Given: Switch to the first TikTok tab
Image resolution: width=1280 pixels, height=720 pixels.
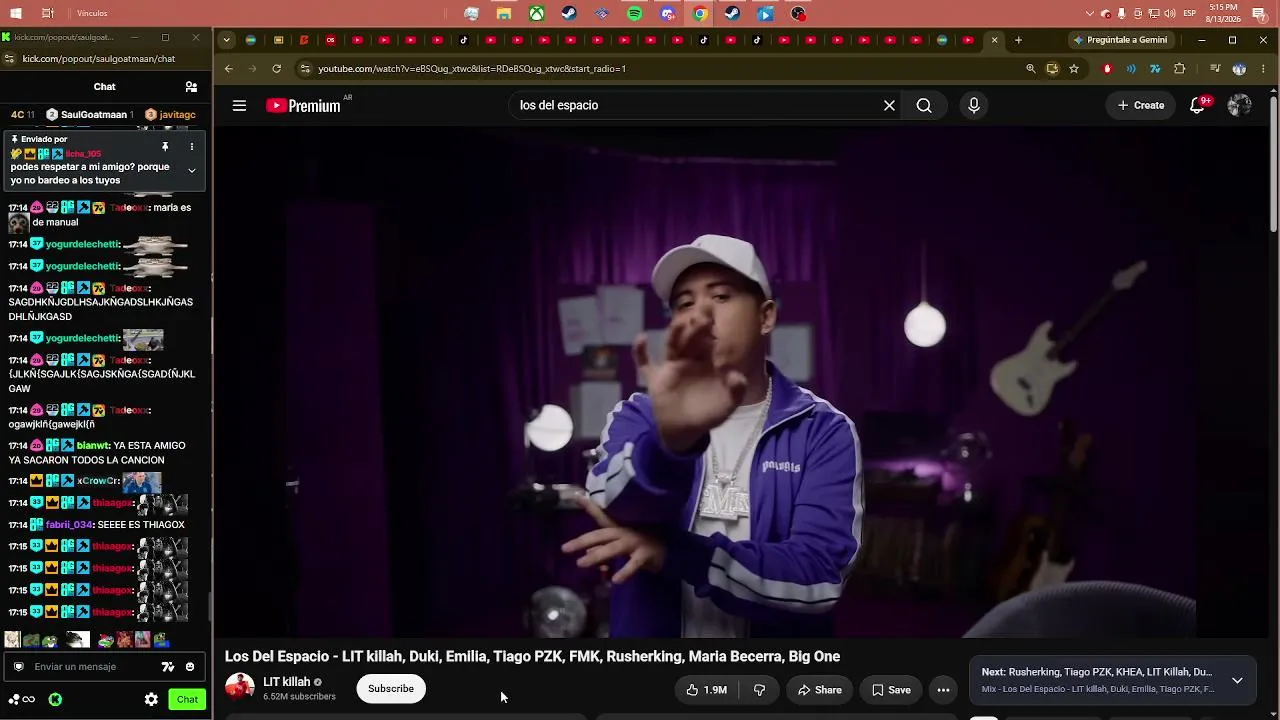Looking at the screenshot, I should pyautogui.click(x=464, y=40).
